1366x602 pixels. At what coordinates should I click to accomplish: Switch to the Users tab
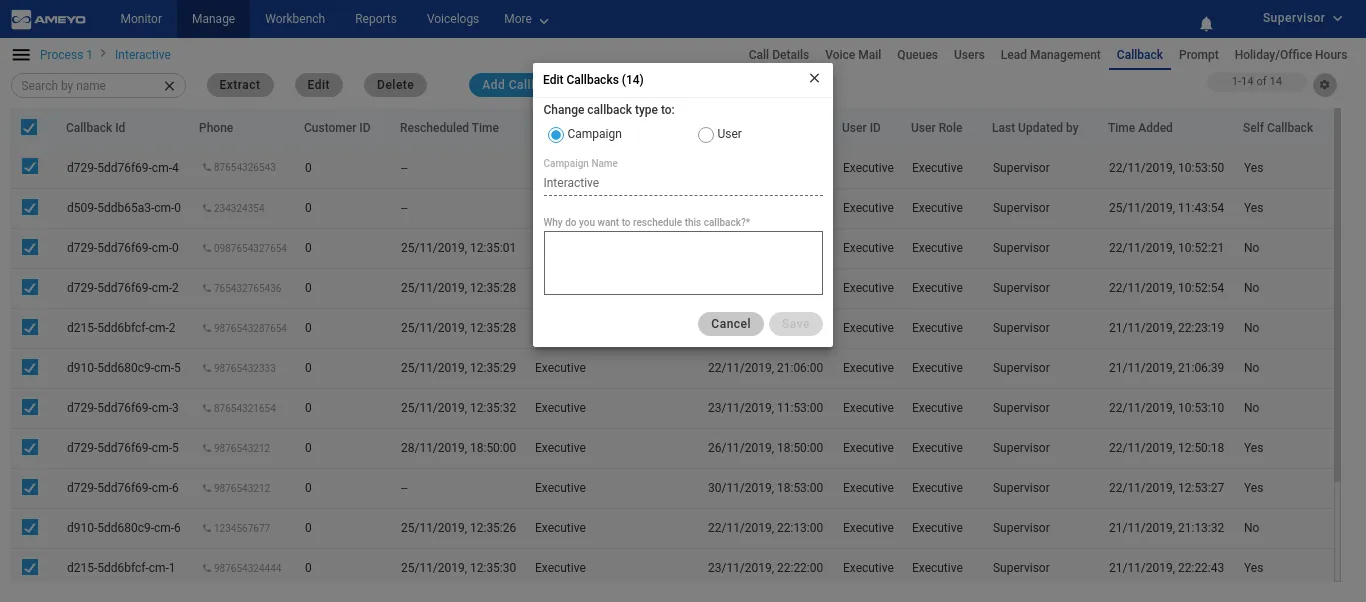969,55
